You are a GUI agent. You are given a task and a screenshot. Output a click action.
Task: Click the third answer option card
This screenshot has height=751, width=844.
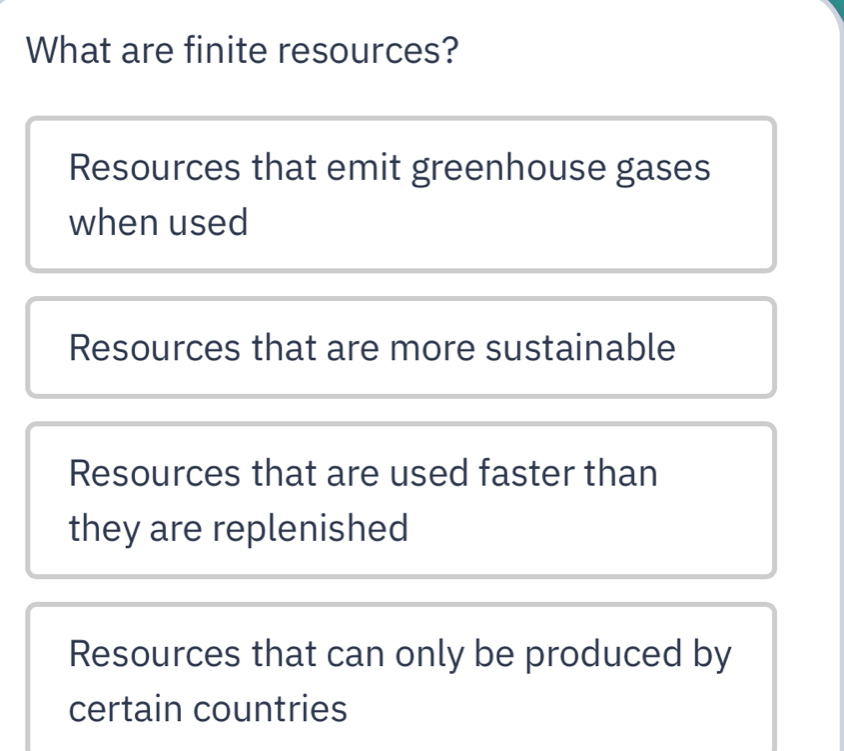400,500
